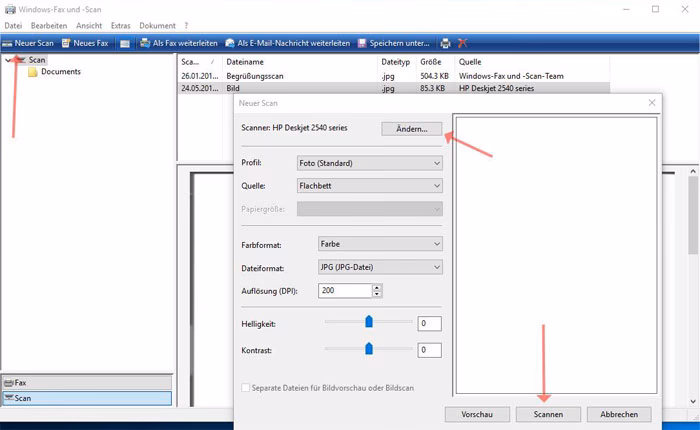The image size is (700, 430).
Task: Click the Windows Fax and Scan title icon
Action: coord(10,9)
